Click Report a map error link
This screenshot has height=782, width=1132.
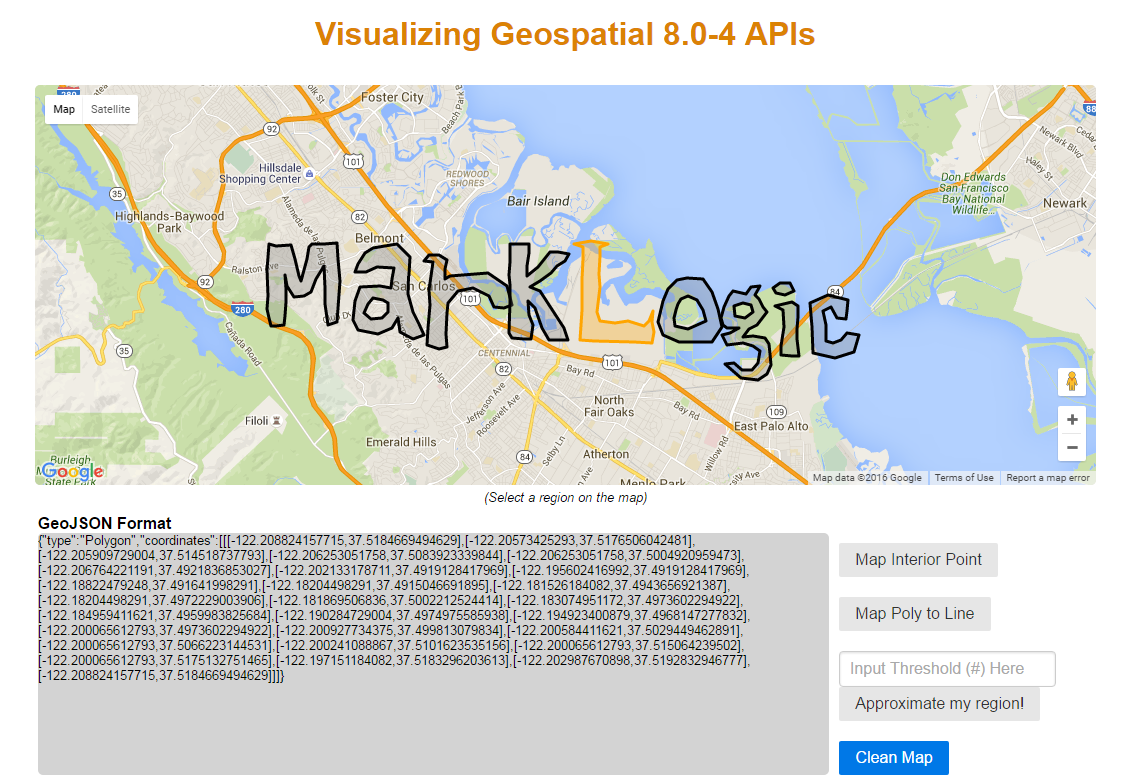tap(1048, 477)
